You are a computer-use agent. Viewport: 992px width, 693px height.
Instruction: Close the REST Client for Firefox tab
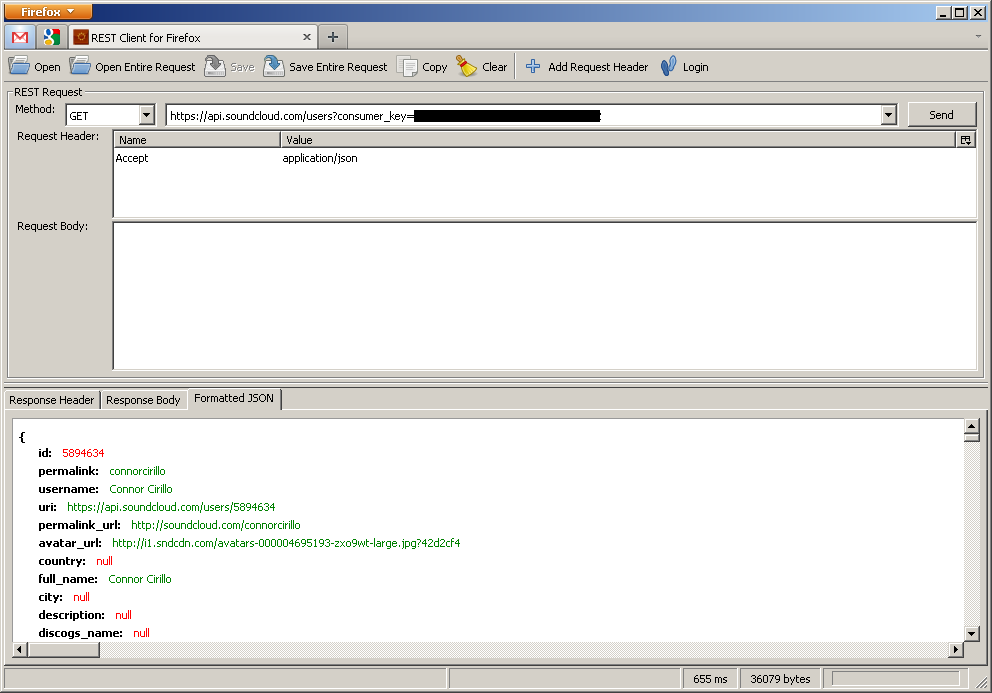coord(308,37)
